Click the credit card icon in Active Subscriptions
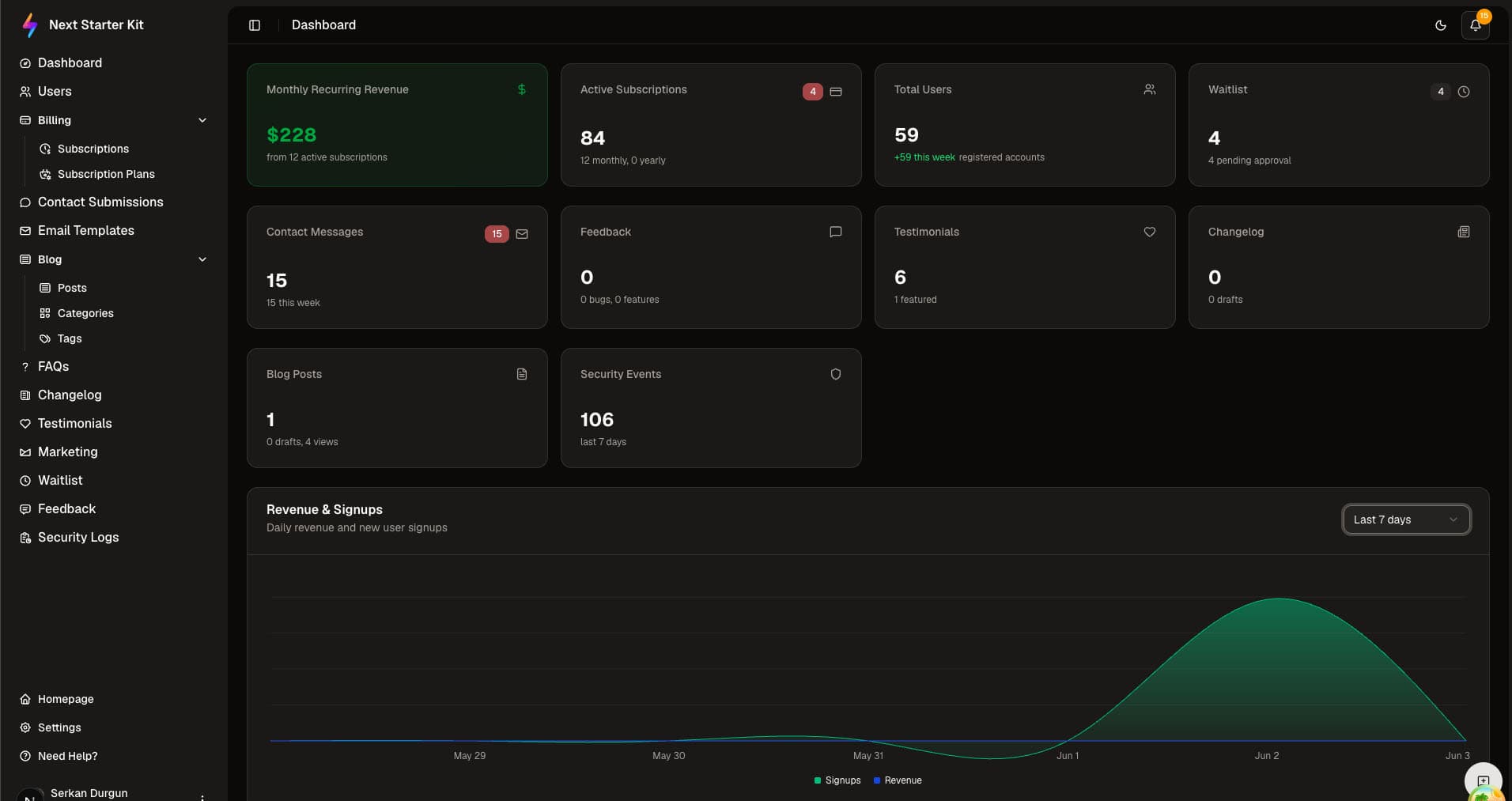Image resolution: width=1512 pixels, height=801 pixels. pyautogui.click(x=836, y=92)
